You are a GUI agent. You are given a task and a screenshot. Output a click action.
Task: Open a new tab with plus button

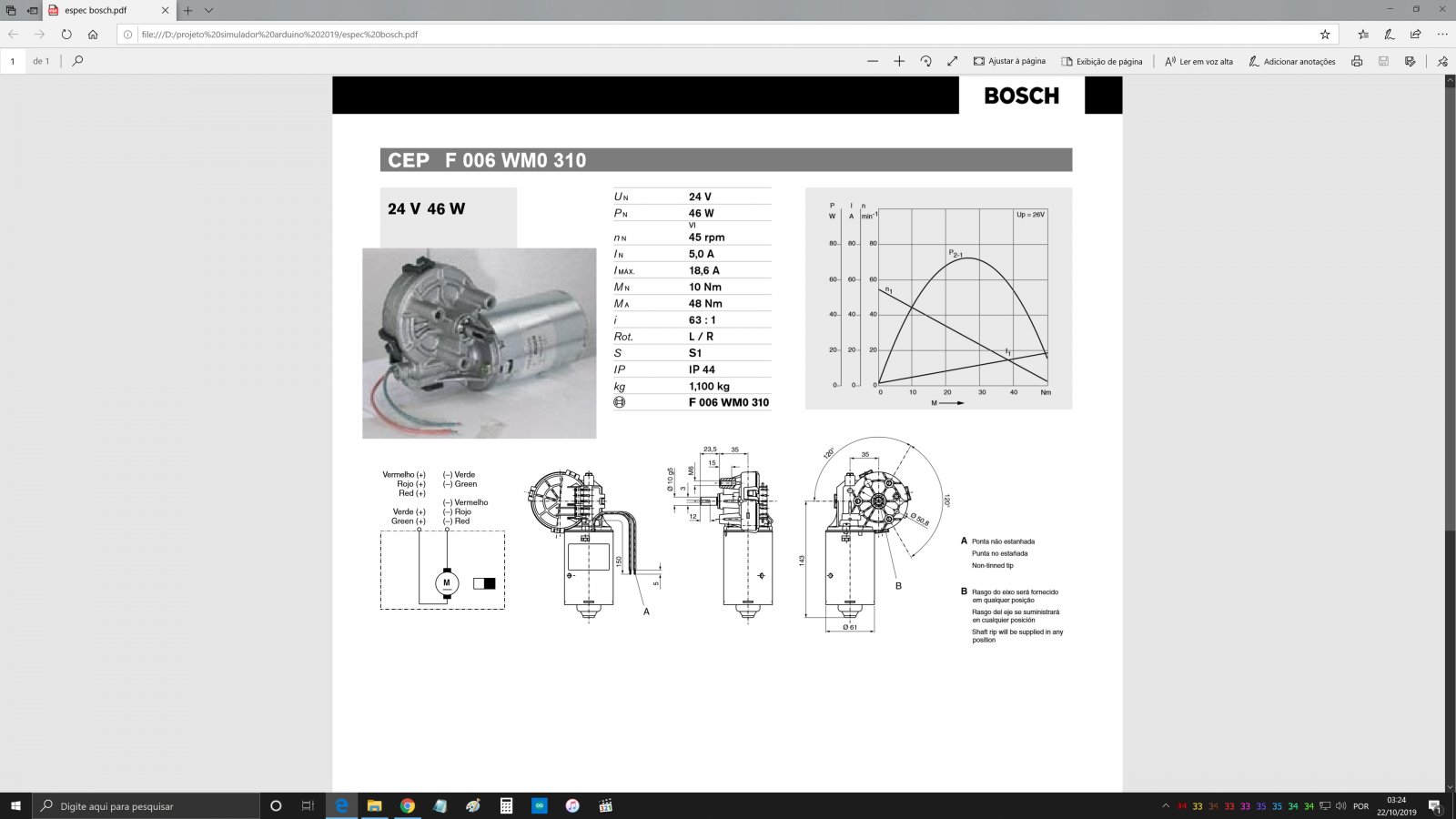click(x=187, y=10)
